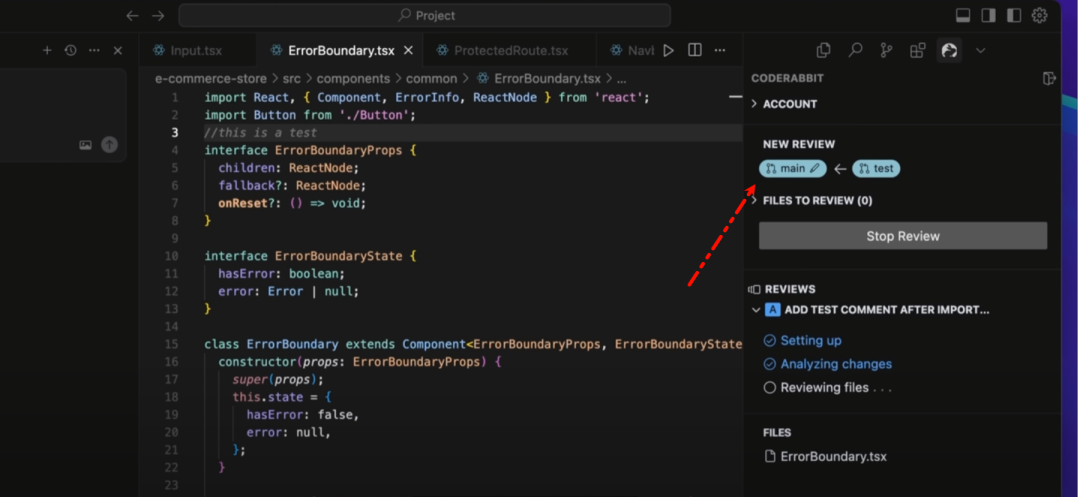This screenshot has height=497, width=1080.
Task: Split the editor with split icon
Action: coord(695,50)
